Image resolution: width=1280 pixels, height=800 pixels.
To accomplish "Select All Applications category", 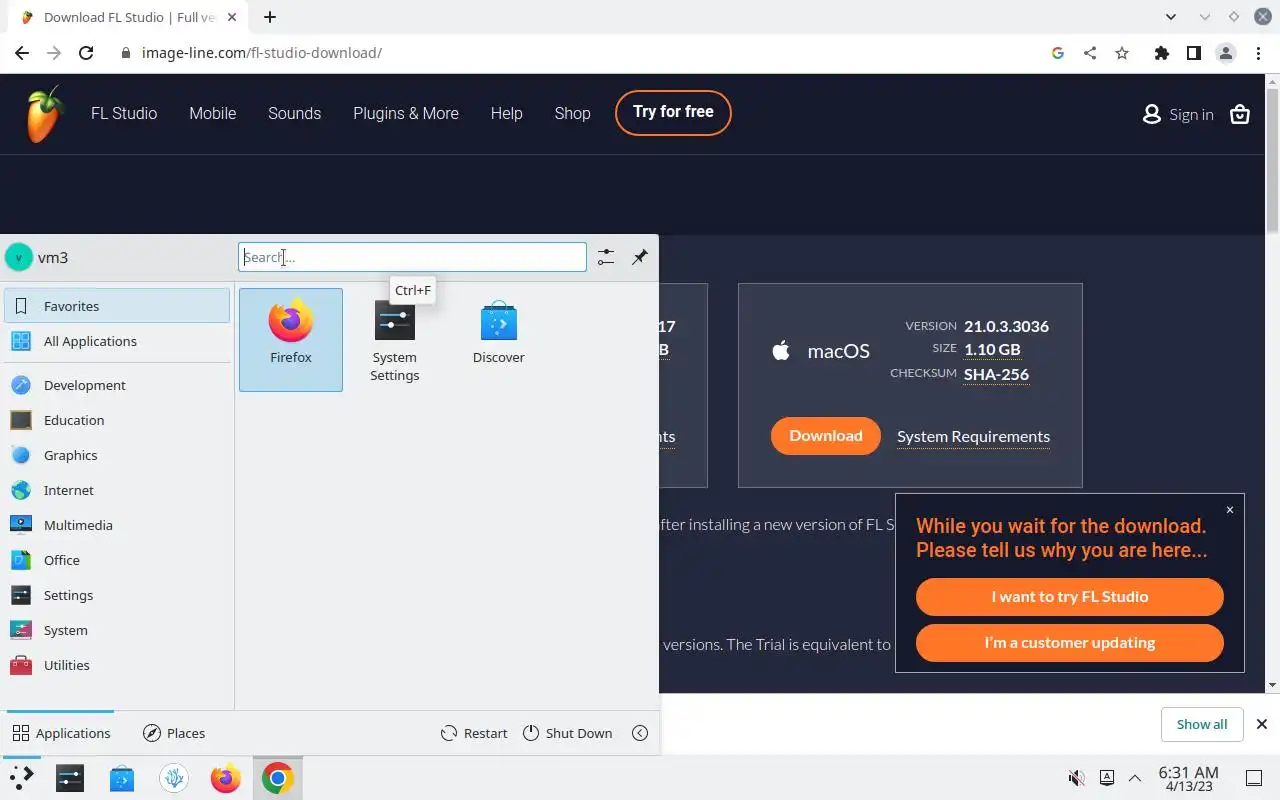I will 118,341.
